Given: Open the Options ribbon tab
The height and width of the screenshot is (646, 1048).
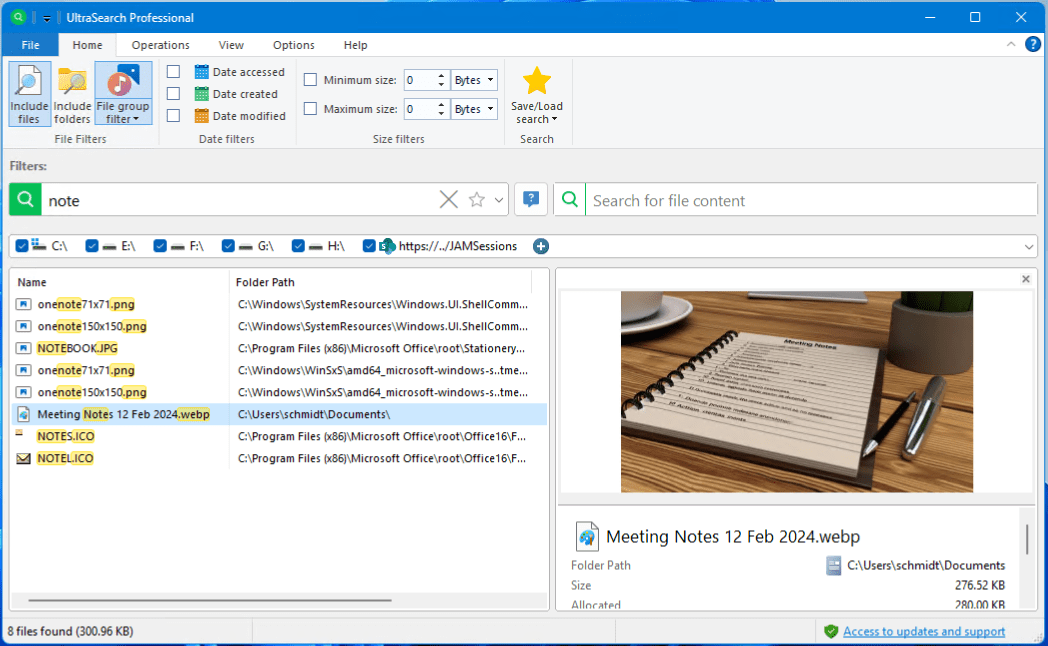Looking at the screenshot, I should click(293, 45).
